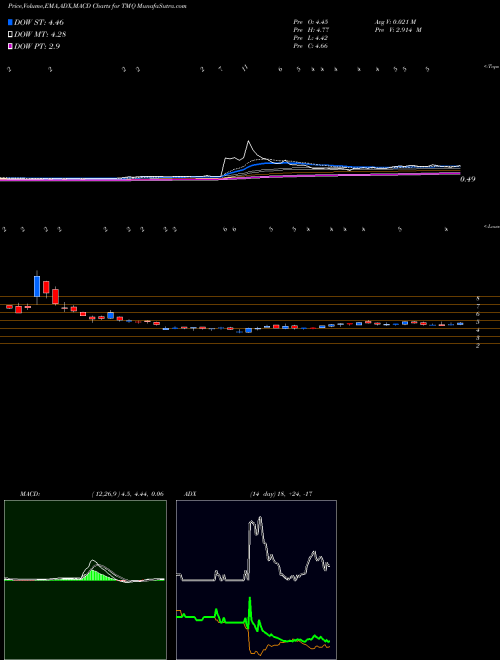Select the DOW PT: 2.9 label

click(37, 46)
